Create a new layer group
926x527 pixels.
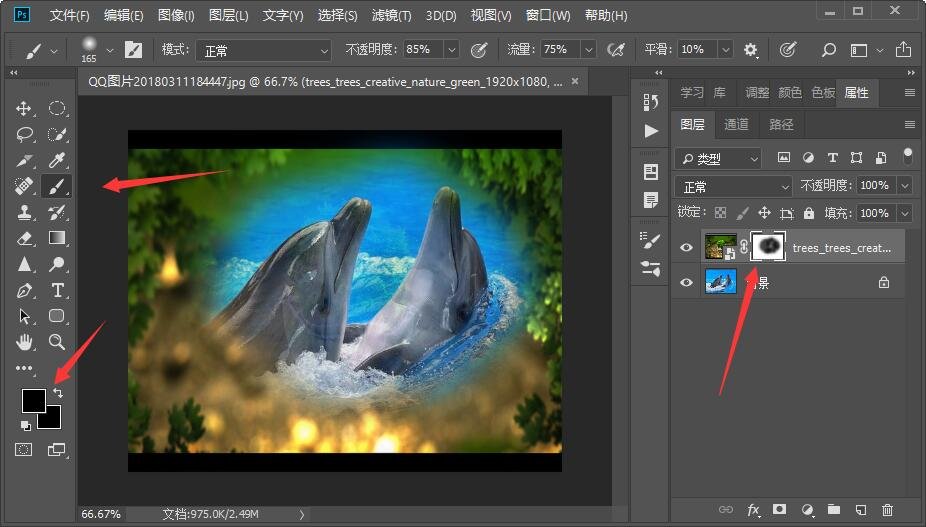click(834, 509)
